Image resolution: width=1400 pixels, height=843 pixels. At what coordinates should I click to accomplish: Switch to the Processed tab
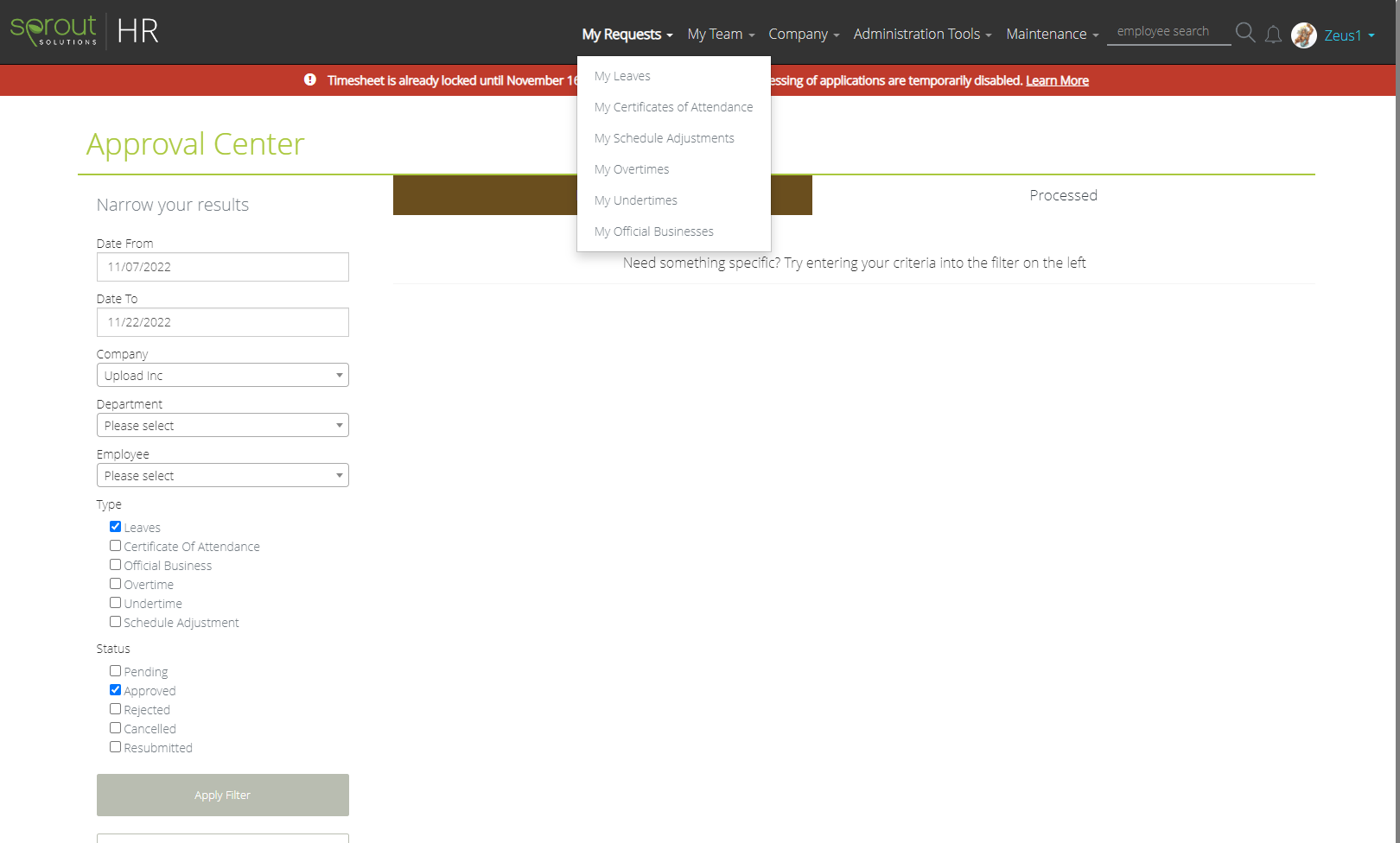tap(1063, 195)
